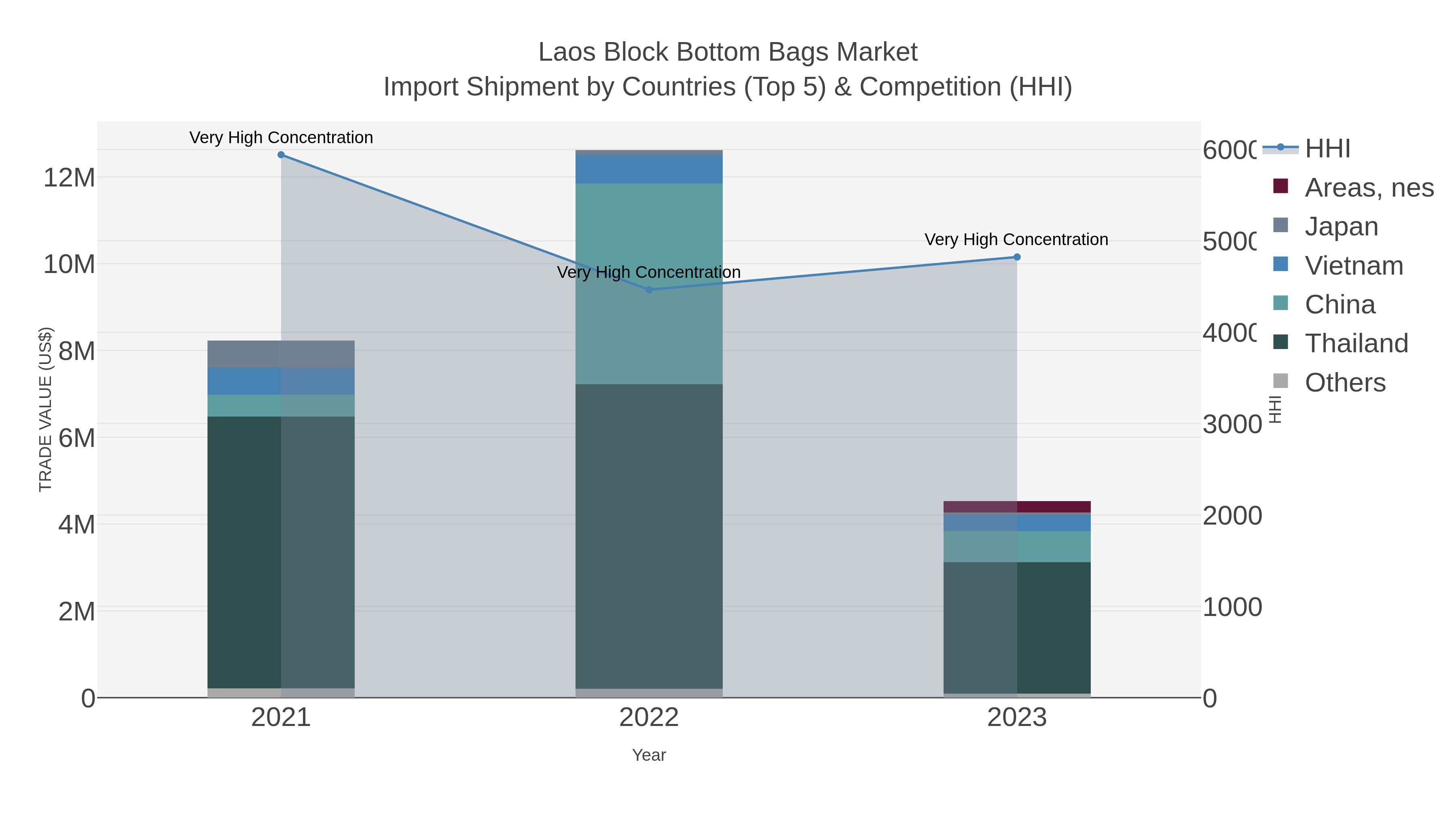The width and height of the screenshot is (1456, 819).
Task: Click the Thailand segment of the 2022 bar
Action: click(x=649, y=536)
